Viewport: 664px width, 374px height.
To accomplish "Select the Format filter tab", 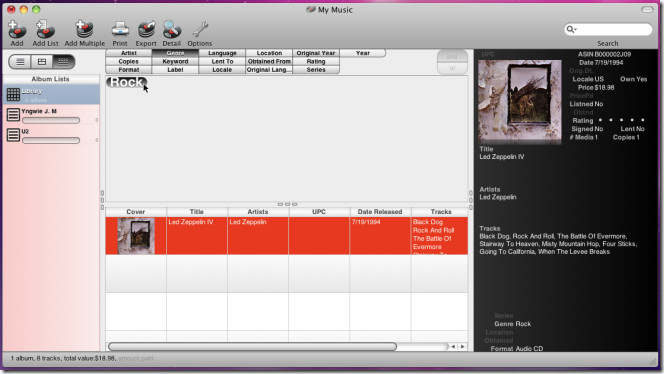I will (x=129, y=69).
